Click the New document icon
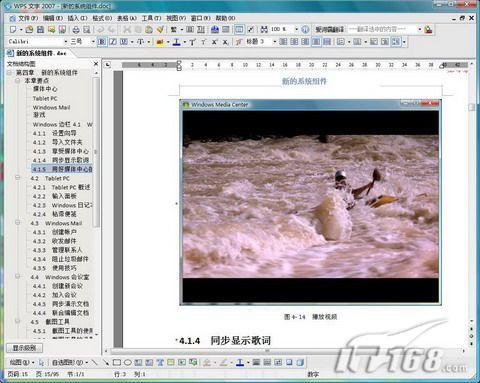This screenshot has width=480, height=383. [13, 30]
